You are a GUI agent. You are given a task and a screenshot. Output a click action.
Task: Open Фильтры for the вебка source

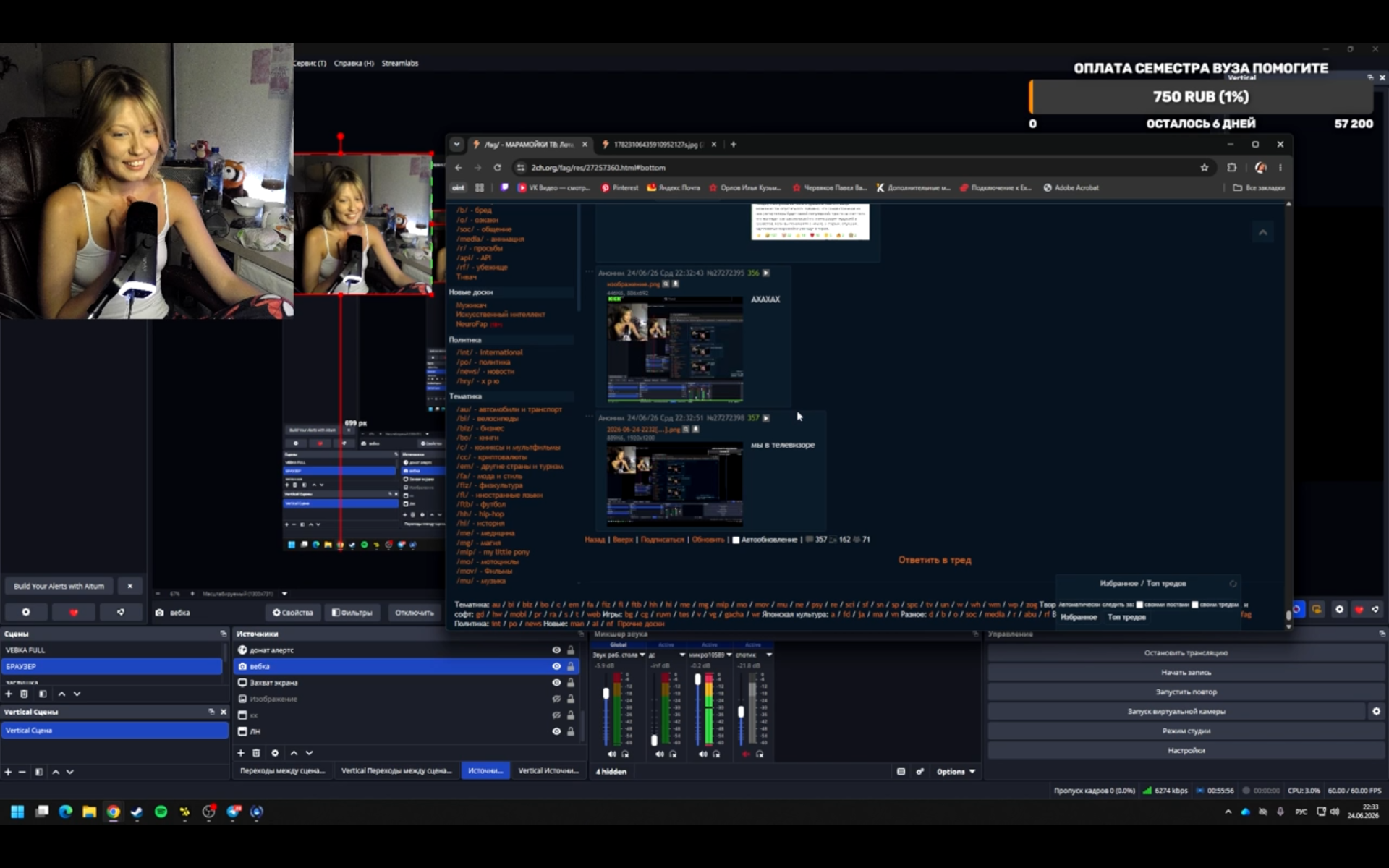tap(352, 613)
